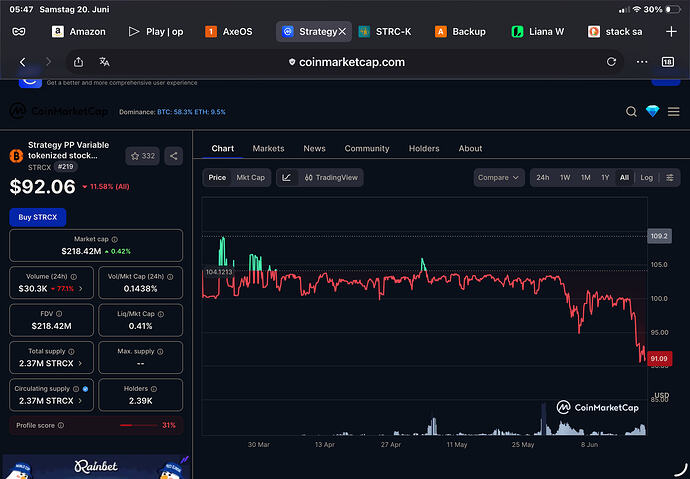Switch to the Holders tab
The height and width of the screenshot is (479, 690).
coord(424,149)
